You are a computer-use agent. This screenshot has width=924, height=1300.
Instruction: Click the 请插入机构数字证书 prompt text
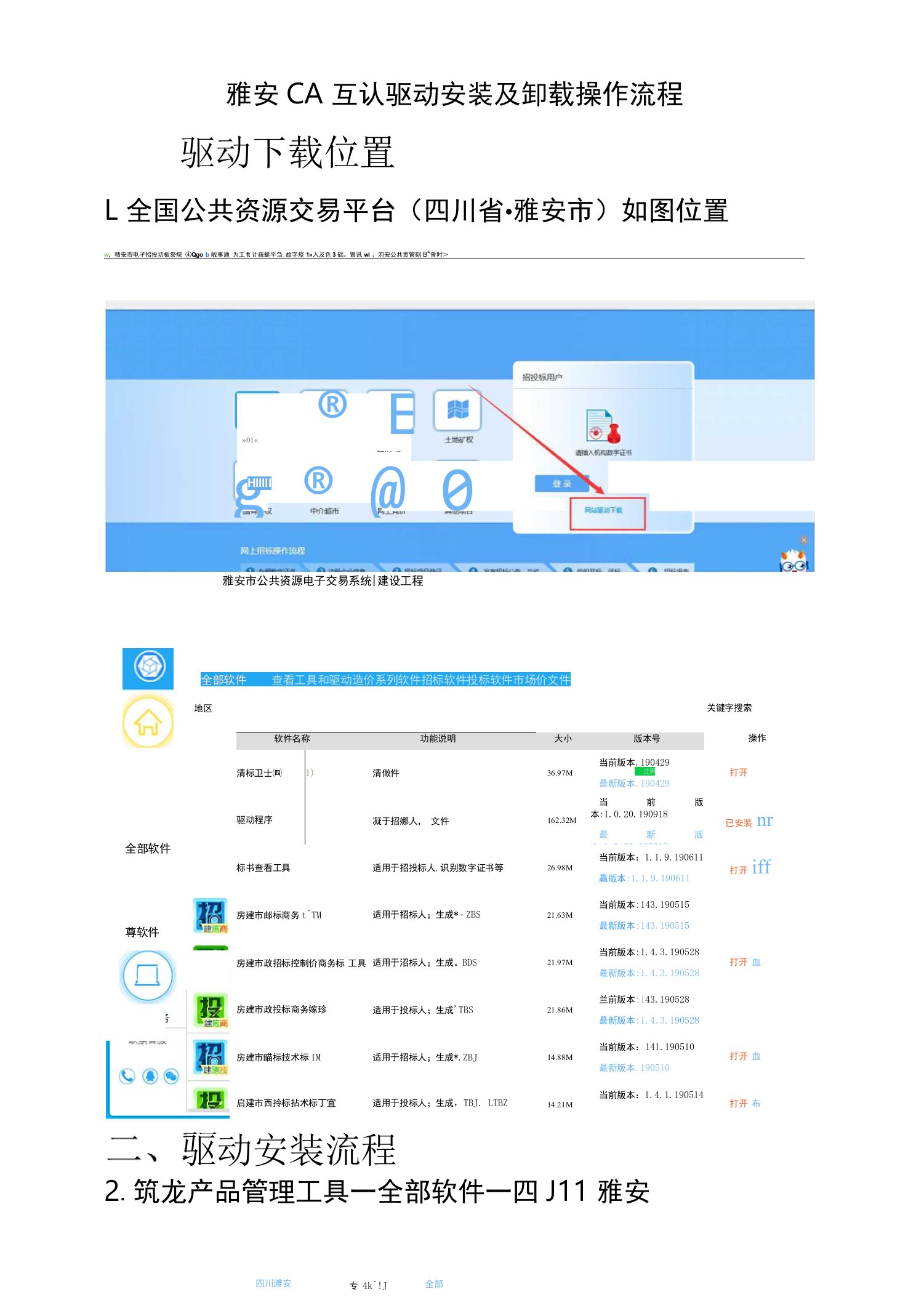[603, 453]
